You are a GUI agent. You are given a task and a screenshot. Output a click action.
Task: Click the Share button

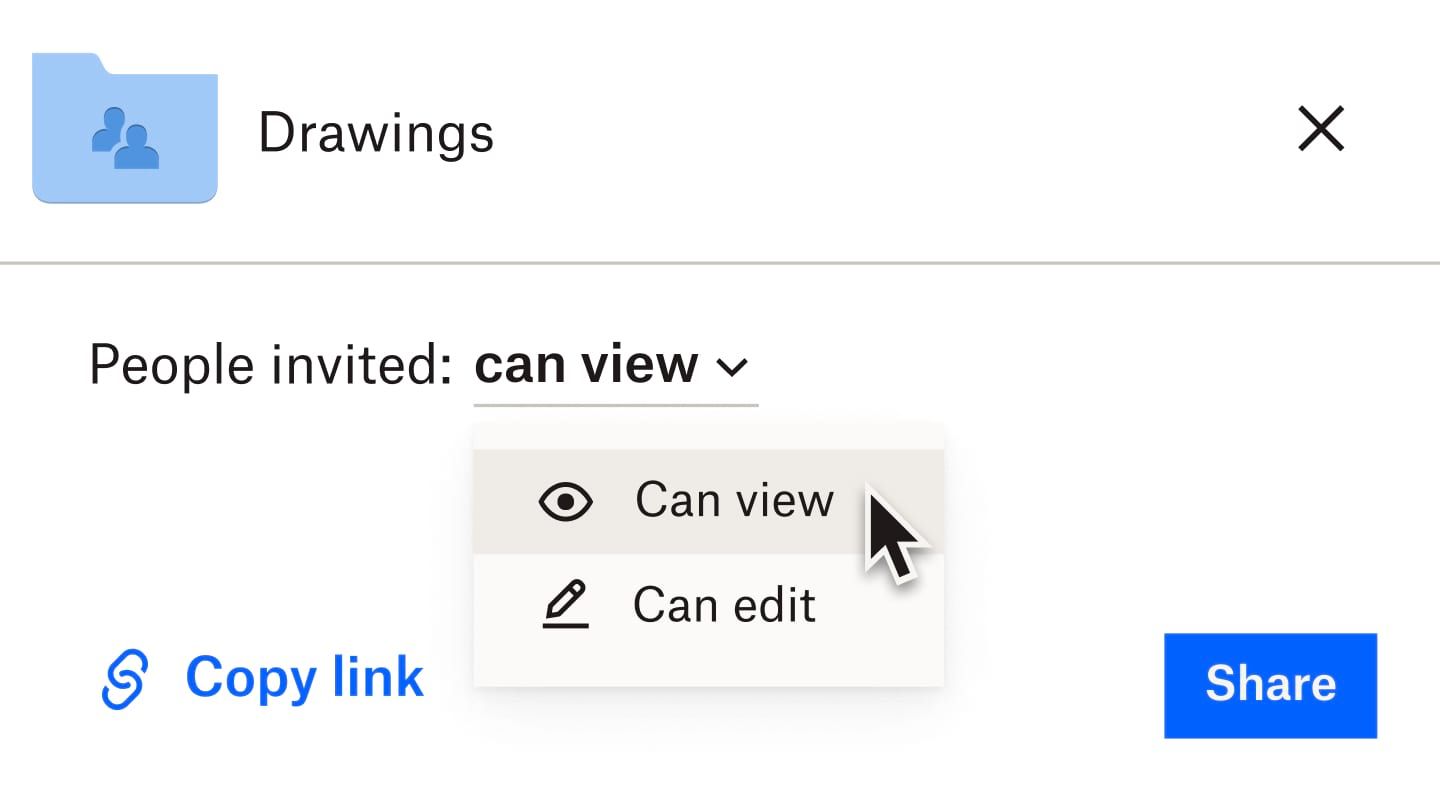[x=1270, y=685]
